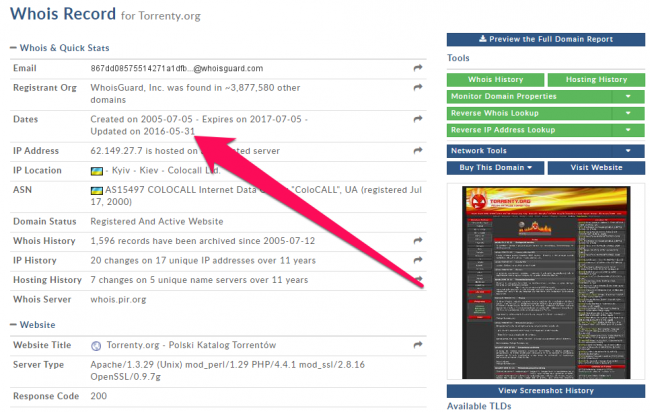Click 'Registered And Active Website' status text
650x412 pixels.
tap(157, 222)
